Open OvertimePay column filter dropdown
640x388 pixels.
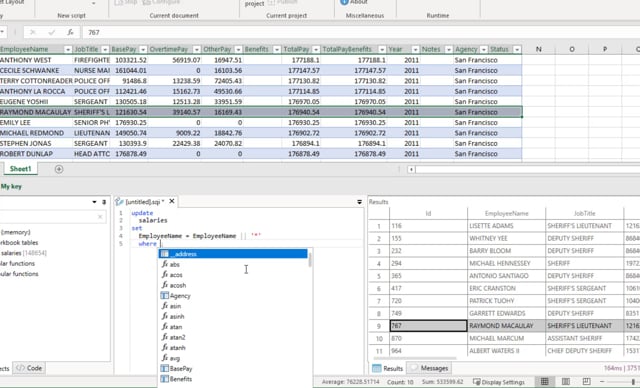pos(197,49)
